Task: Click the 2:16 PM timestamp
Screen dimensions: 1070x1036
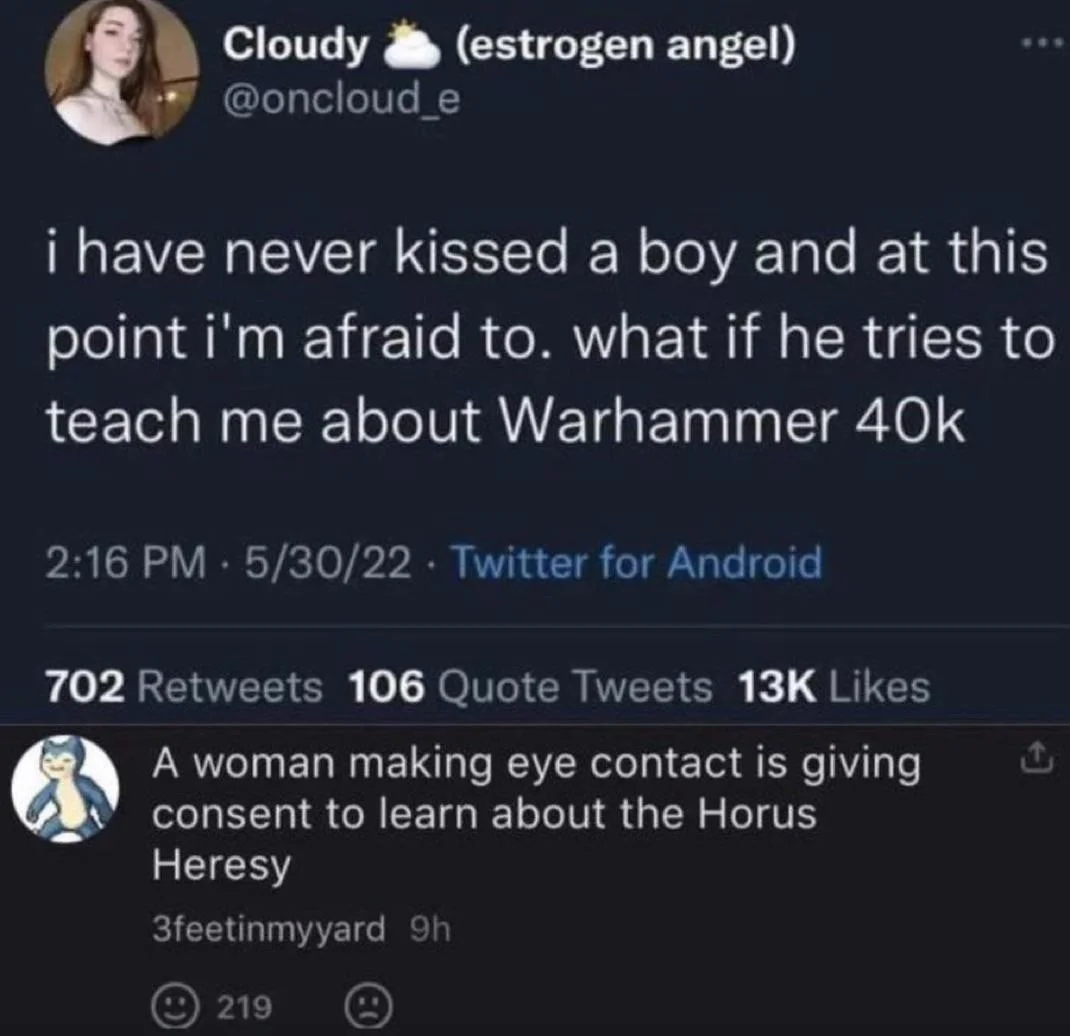Action: (x=126, y=562)
